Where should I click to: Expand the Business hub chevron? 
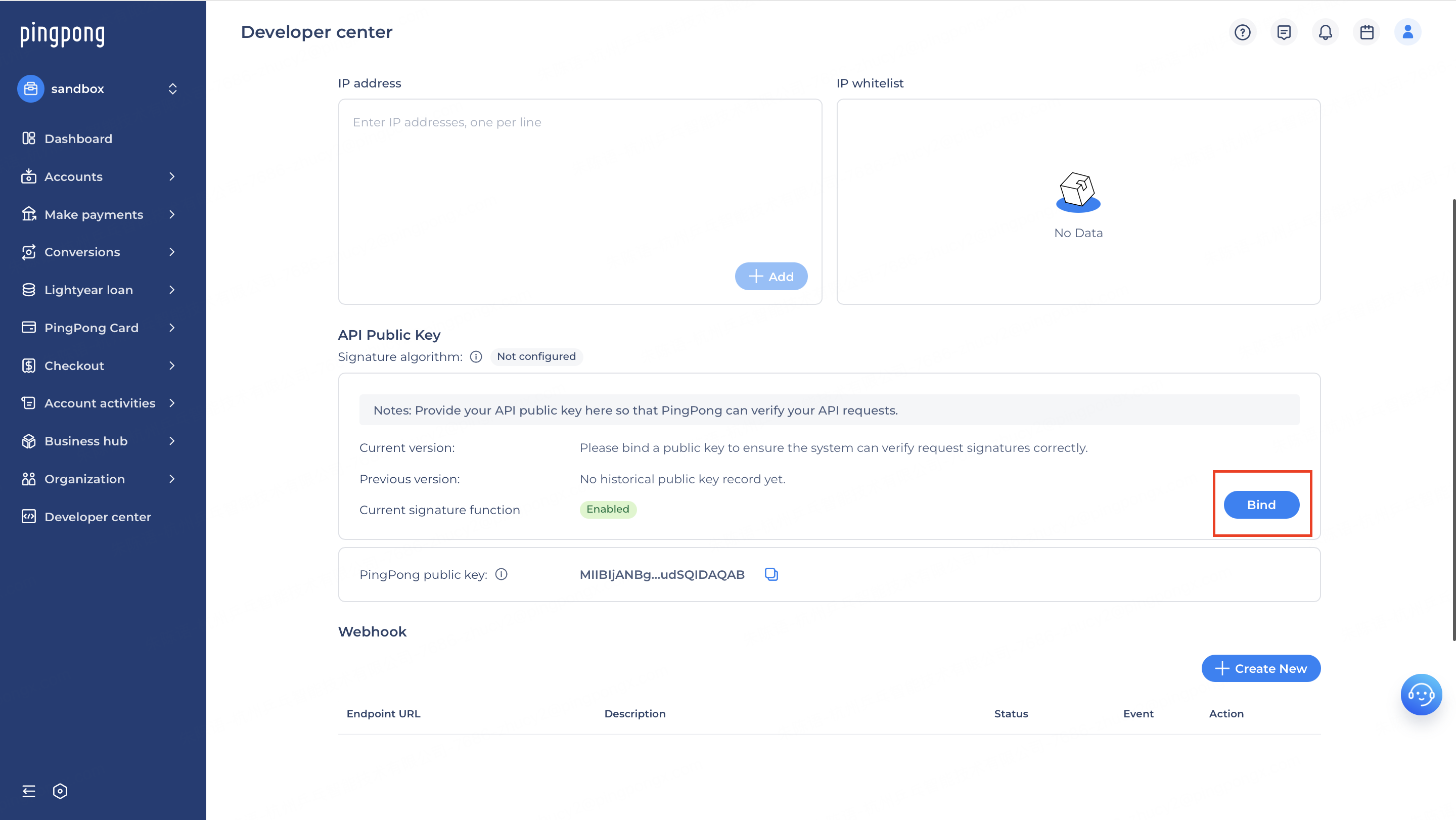[x=172, y=441]
